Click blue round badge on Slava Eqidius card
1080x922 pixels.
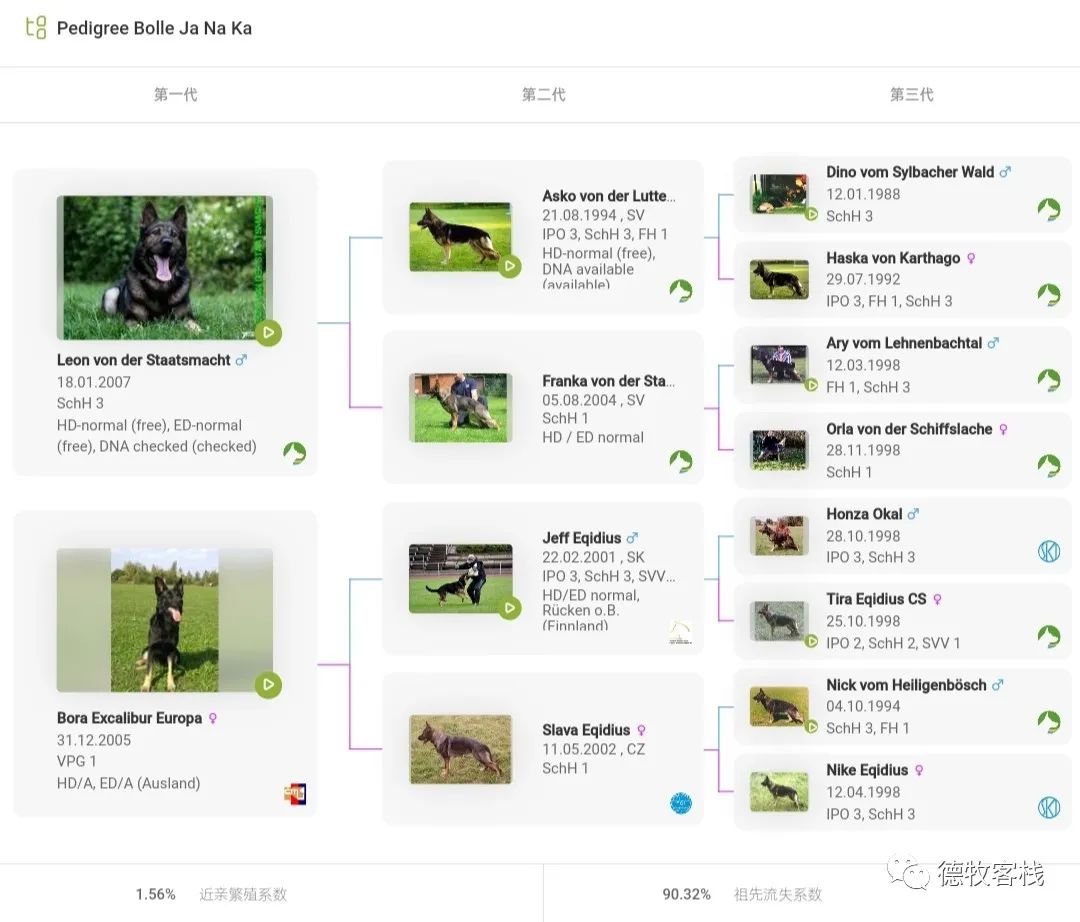click(681, 803)
